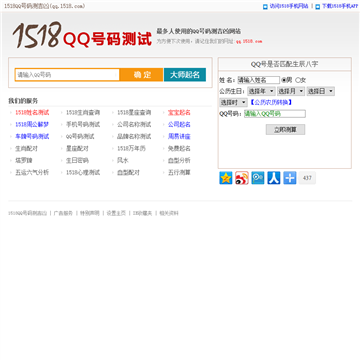Open 手机号码测试 link
Screen dimensions: 360x360
tap(83, 125)
